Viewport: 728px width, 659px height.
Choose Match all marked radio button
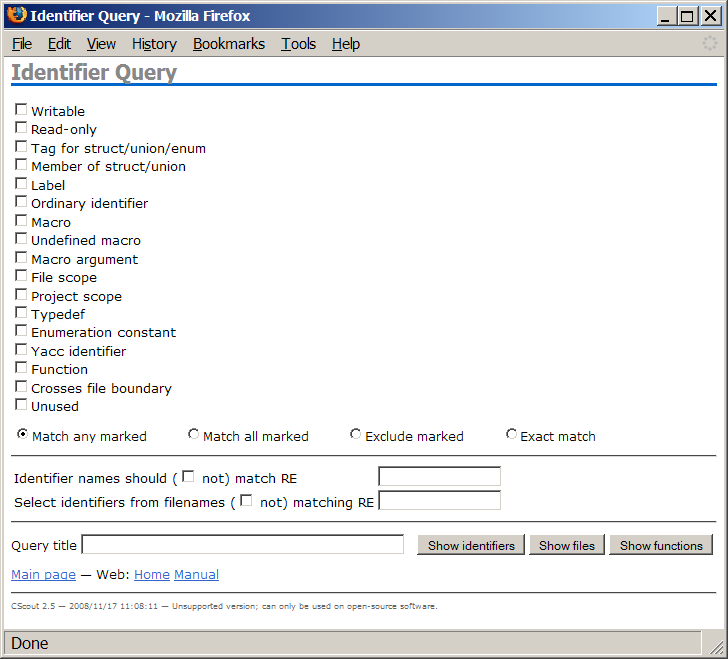[193, 434]
